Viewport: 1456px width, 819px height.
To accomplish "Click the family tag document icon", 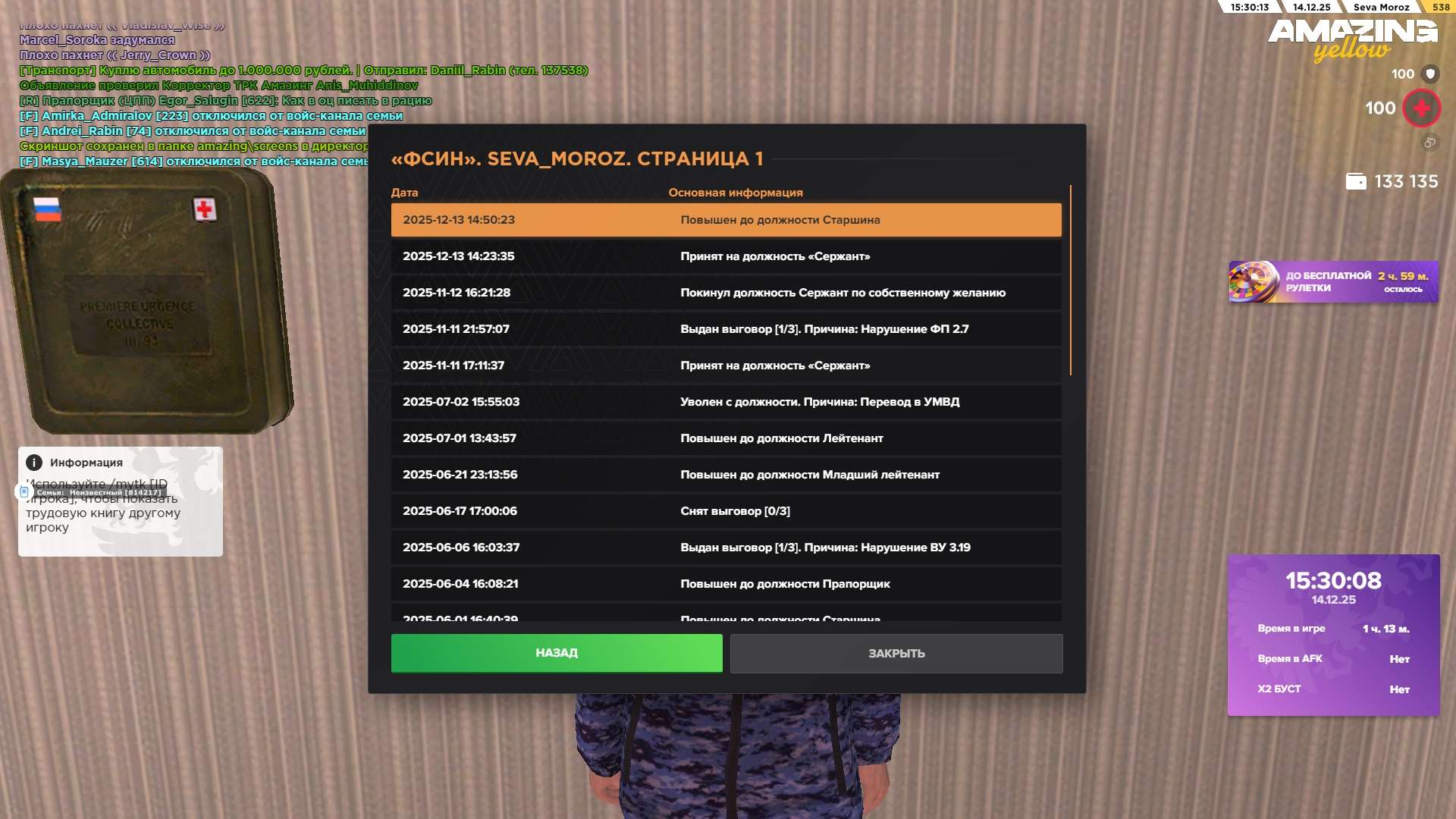I will [24, 492].
